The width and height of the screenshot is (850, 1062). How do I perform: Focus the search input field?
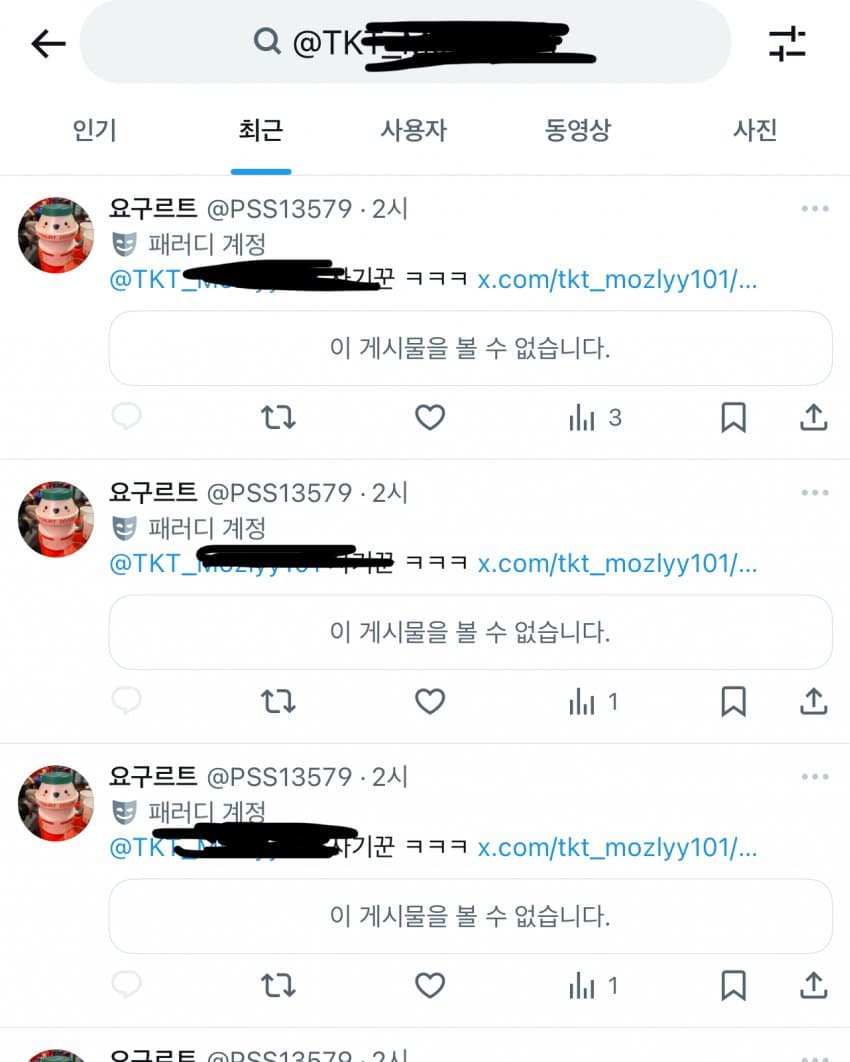pos(405,42)
